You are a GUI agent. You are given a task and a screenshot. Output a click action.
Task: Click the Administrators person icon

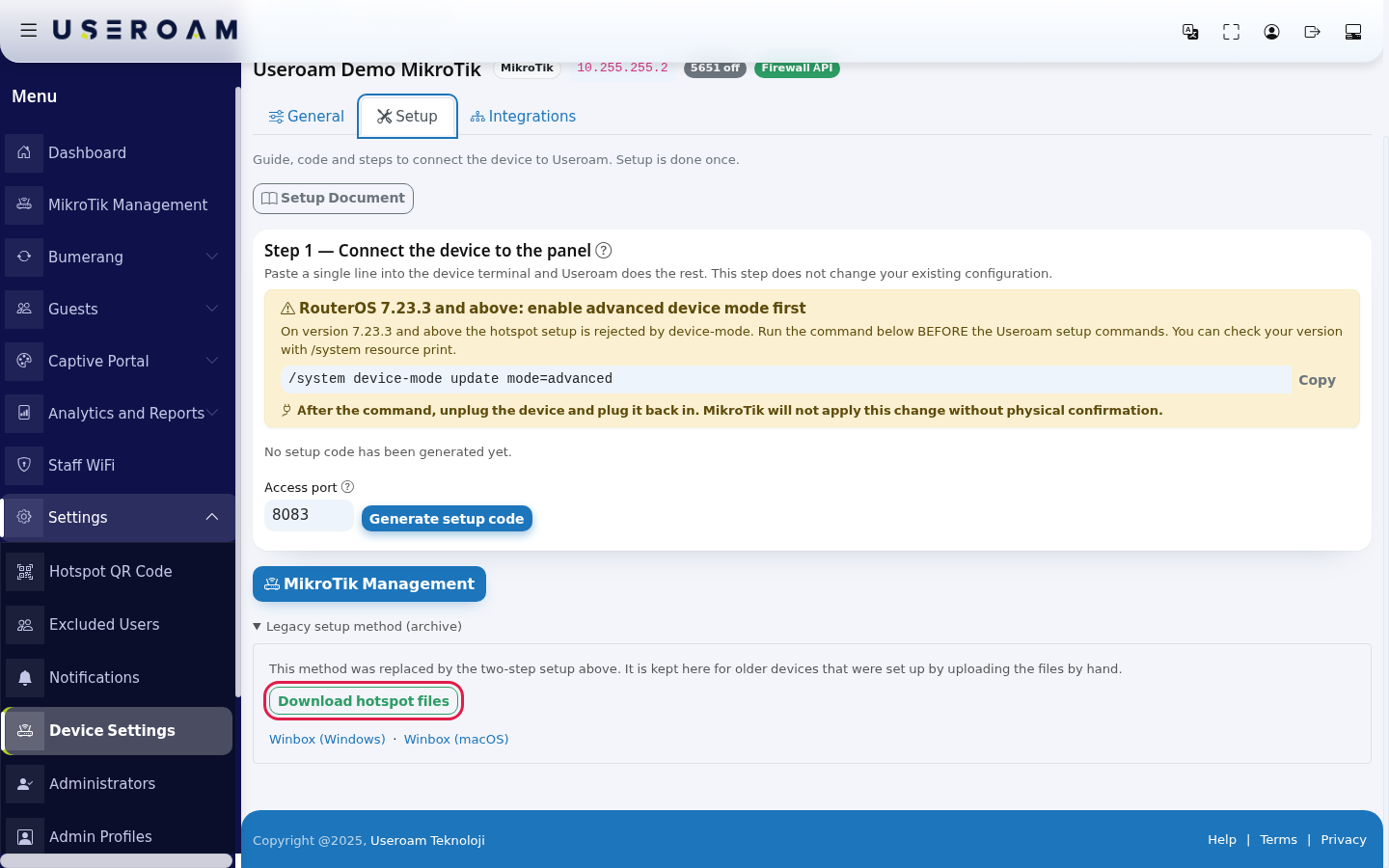[25, 784]
